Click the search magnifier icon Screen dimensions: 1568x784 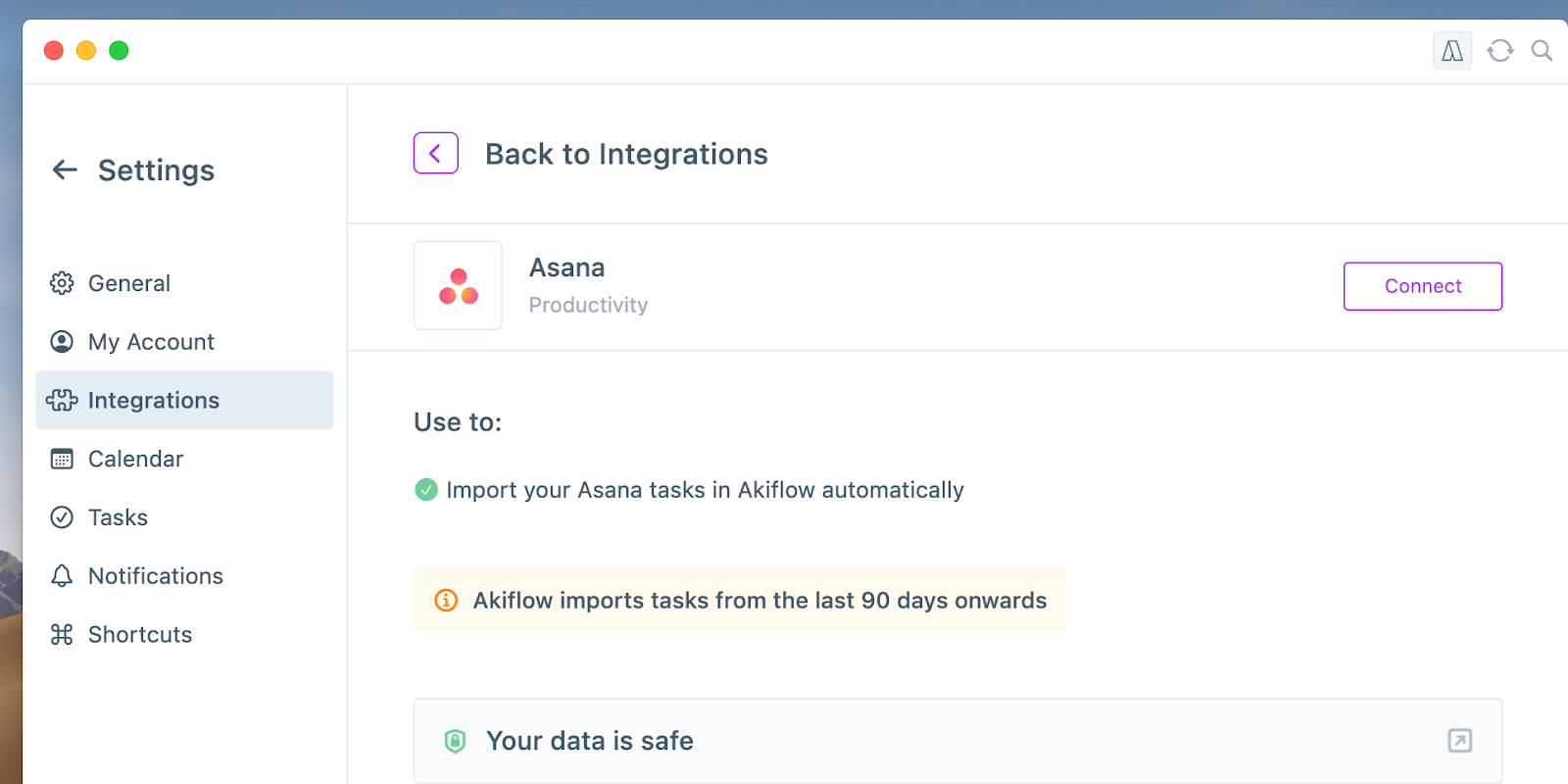pos(1542,51)
